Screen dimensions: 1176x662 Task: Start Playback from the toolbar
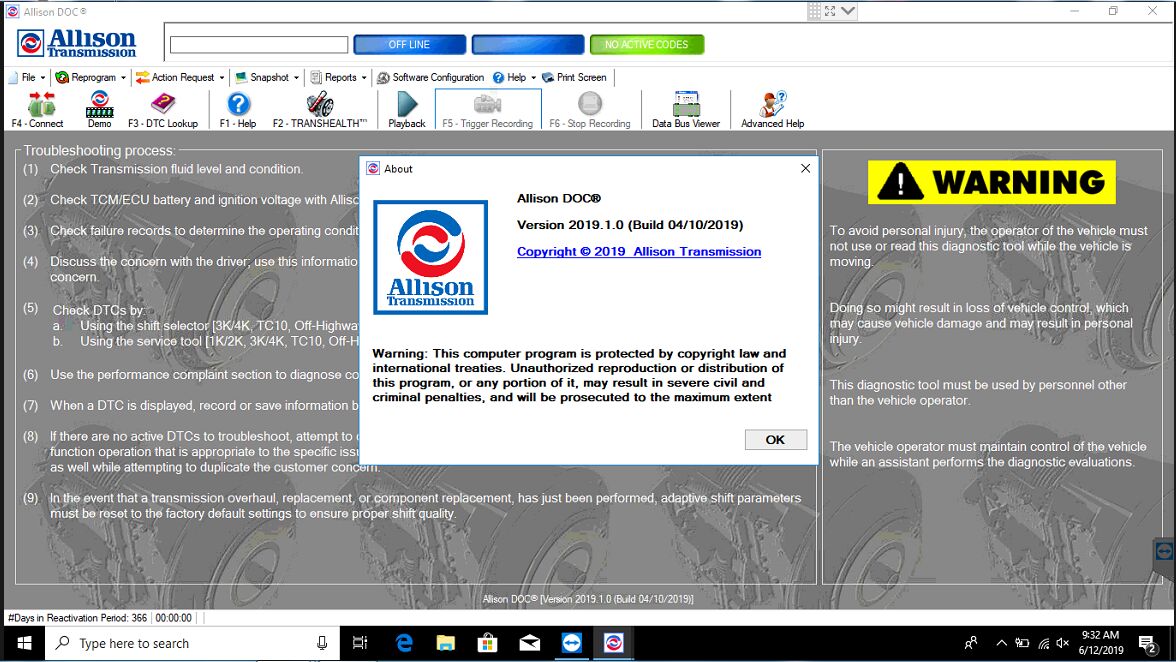pos(406,109)
